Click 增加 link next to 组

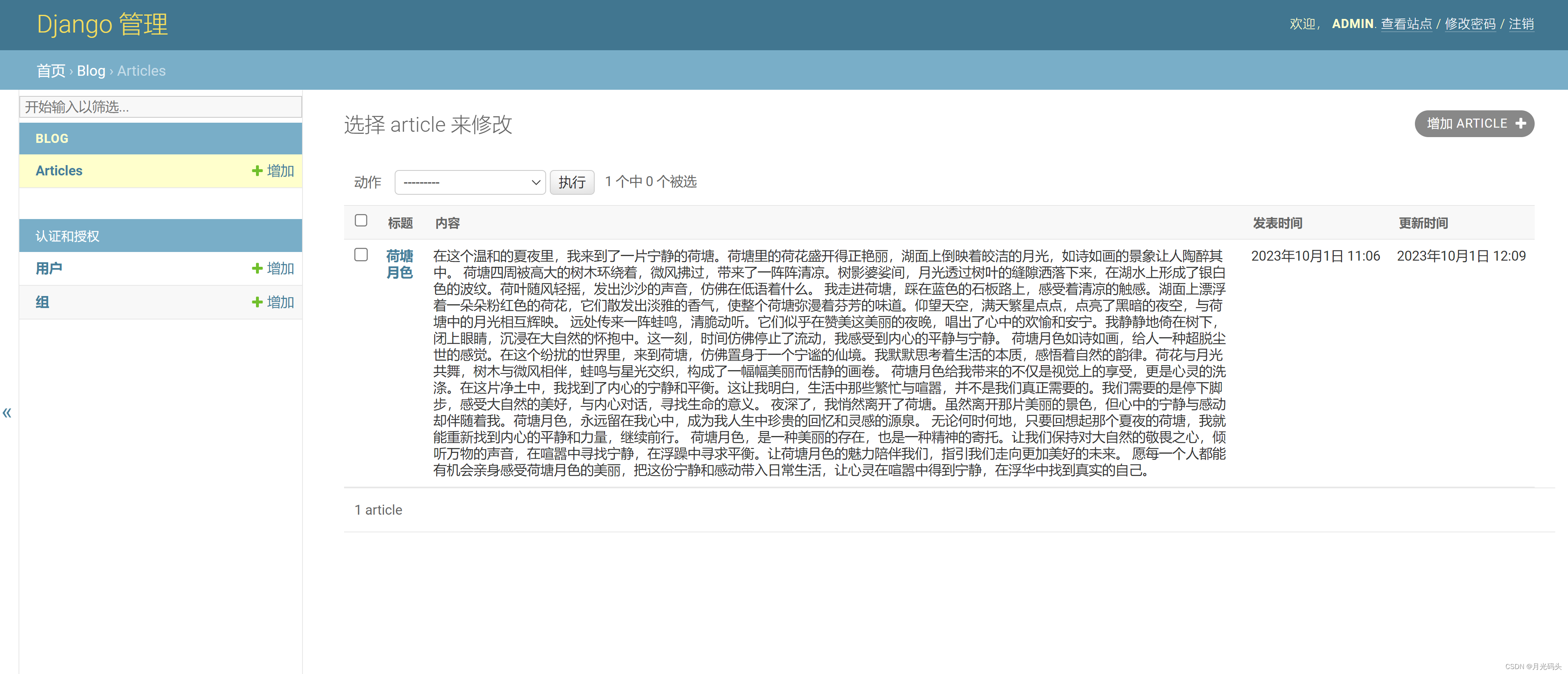(x=280, y=302)
